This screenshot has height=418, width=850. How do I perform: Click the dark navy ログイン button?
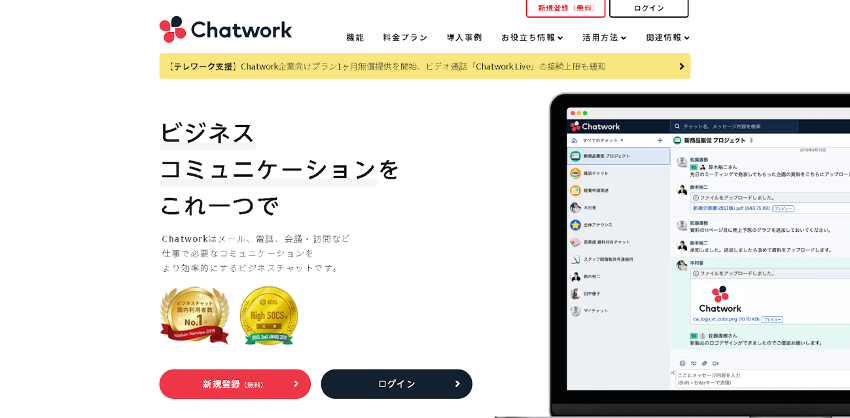(x=396, y=384)
